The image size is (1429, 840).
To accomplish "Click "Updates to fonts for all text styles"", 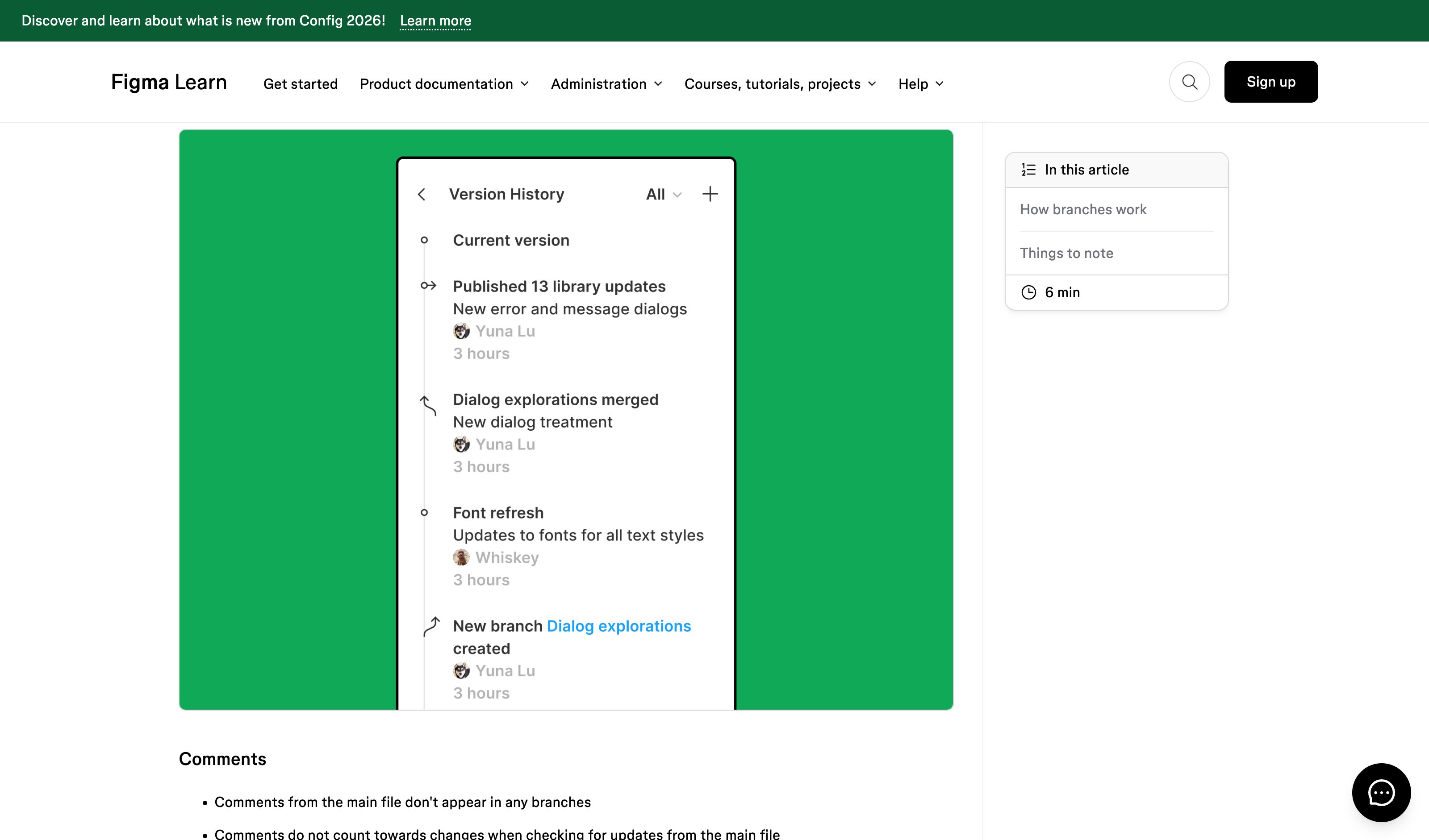I will (x=578, y=535).
